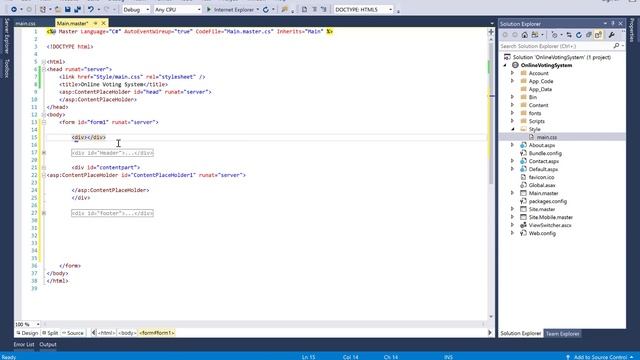Click the <html> breadcrumb tag

106,333
